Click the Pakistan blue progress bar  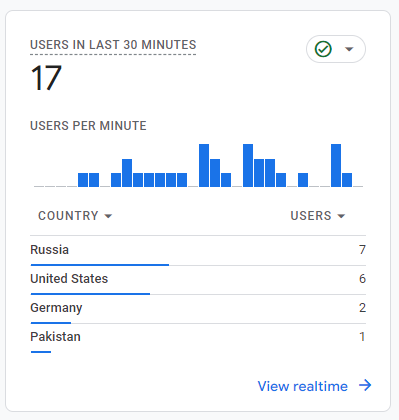point(41,352)
